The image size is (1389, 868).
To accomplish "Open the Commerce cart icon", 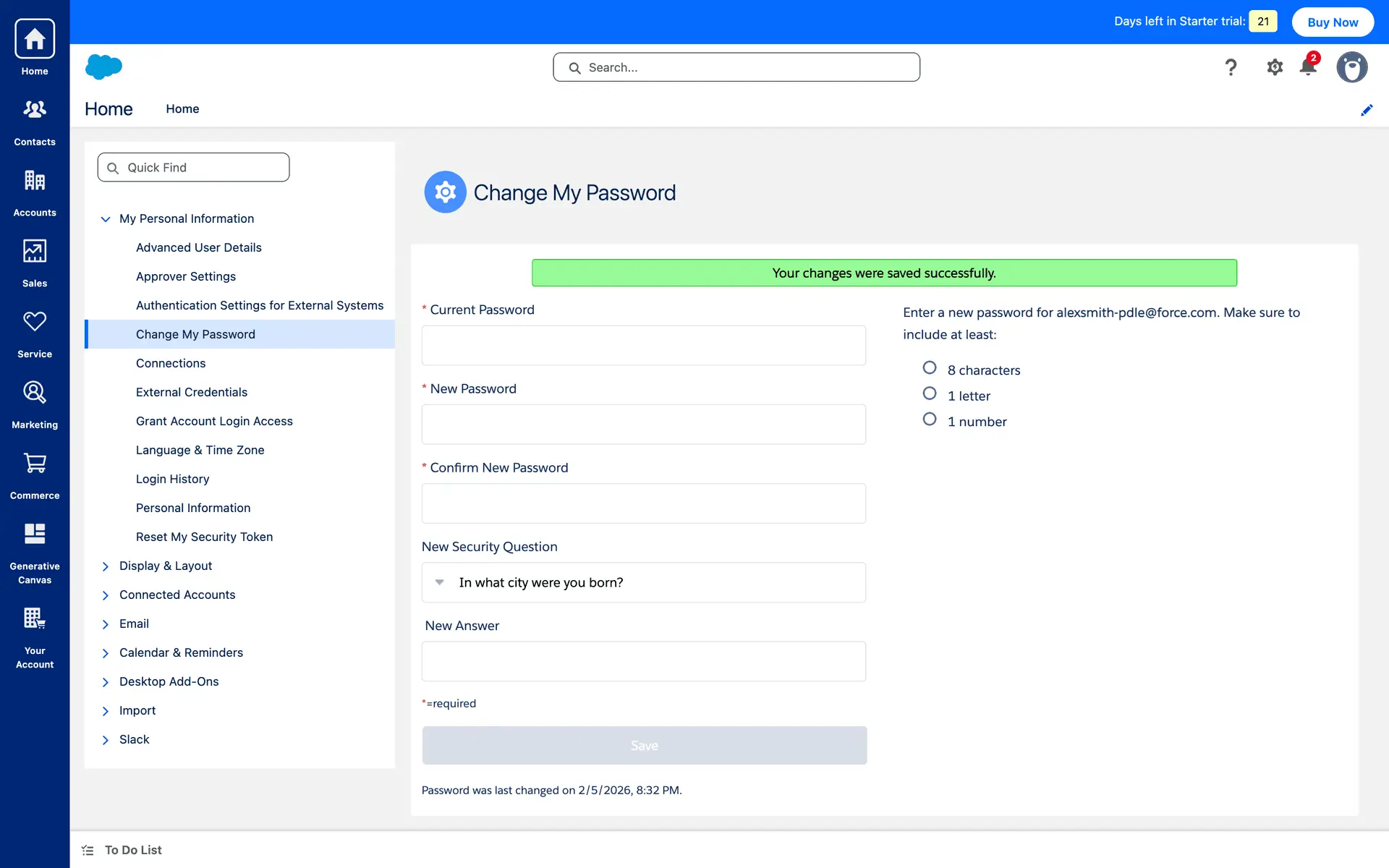I will (35, 463).
